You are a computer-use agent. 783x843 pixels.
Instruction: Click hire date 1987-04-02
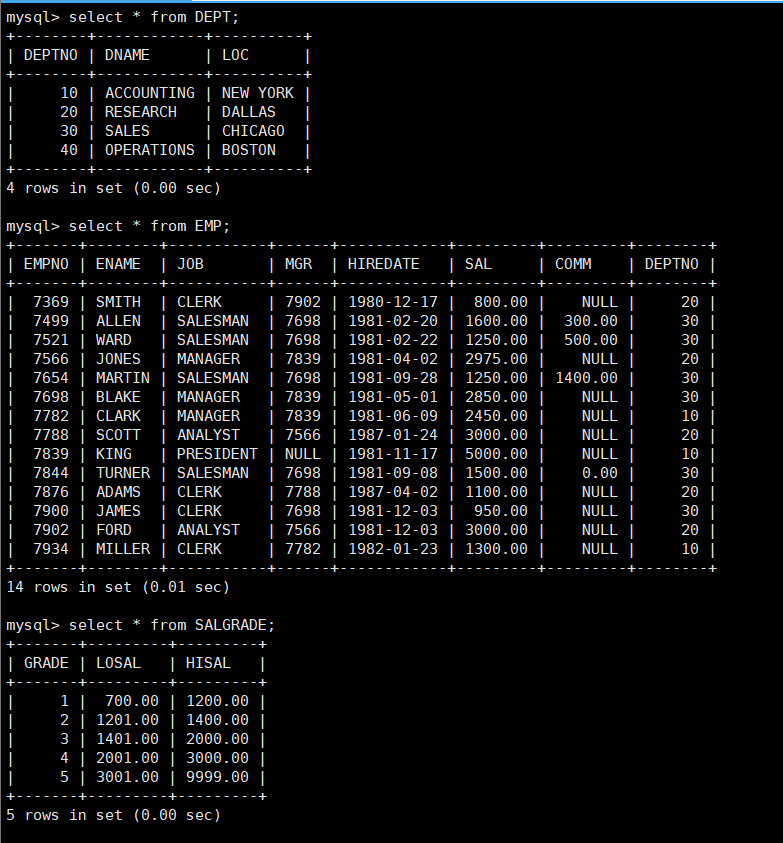[x=393, y=492]
